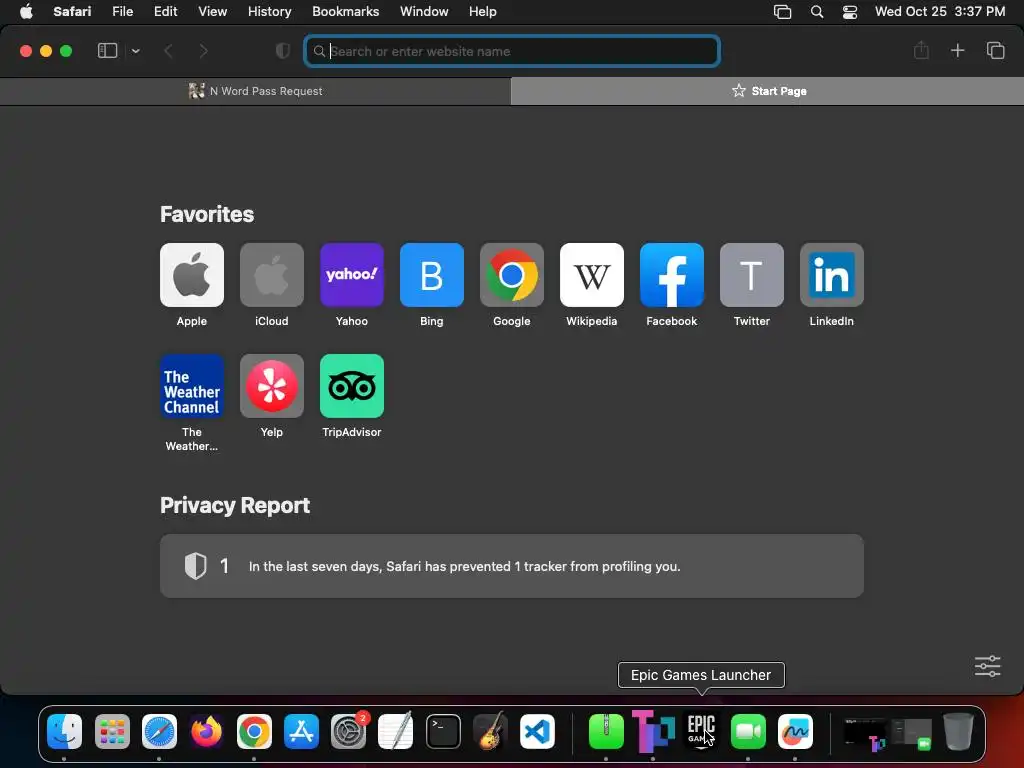
Task: Open App Store from the Dock
Action: pos(301,731)
